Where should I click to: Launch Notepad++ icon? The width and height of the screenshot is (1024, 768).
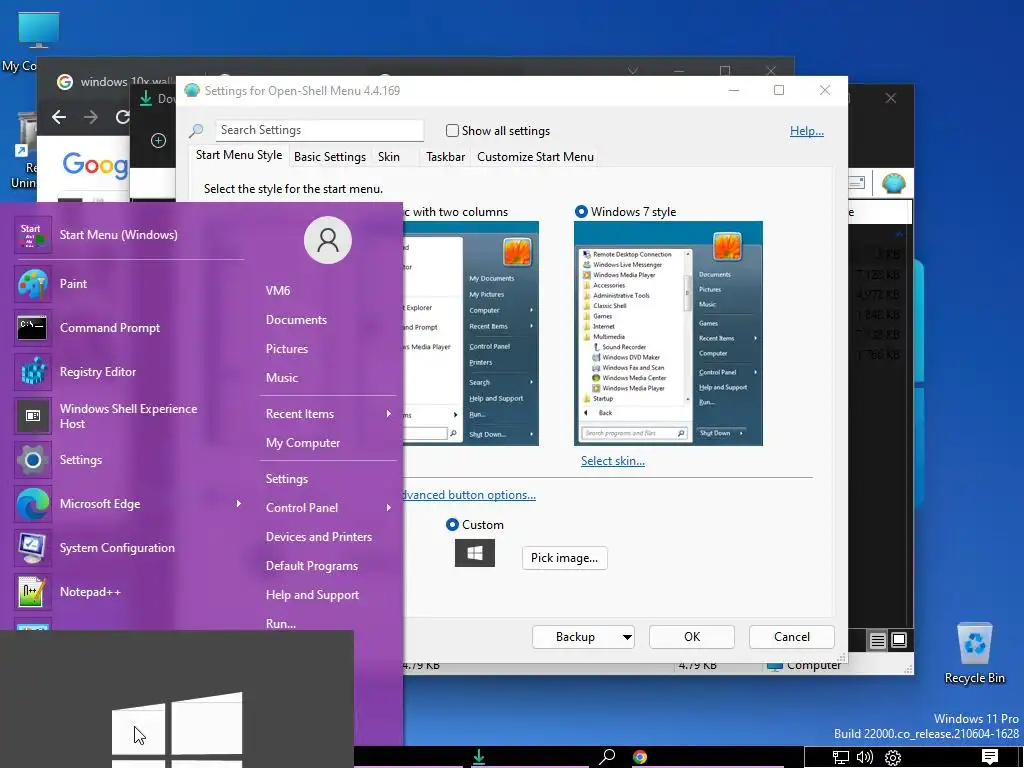[x=33, y=592]
